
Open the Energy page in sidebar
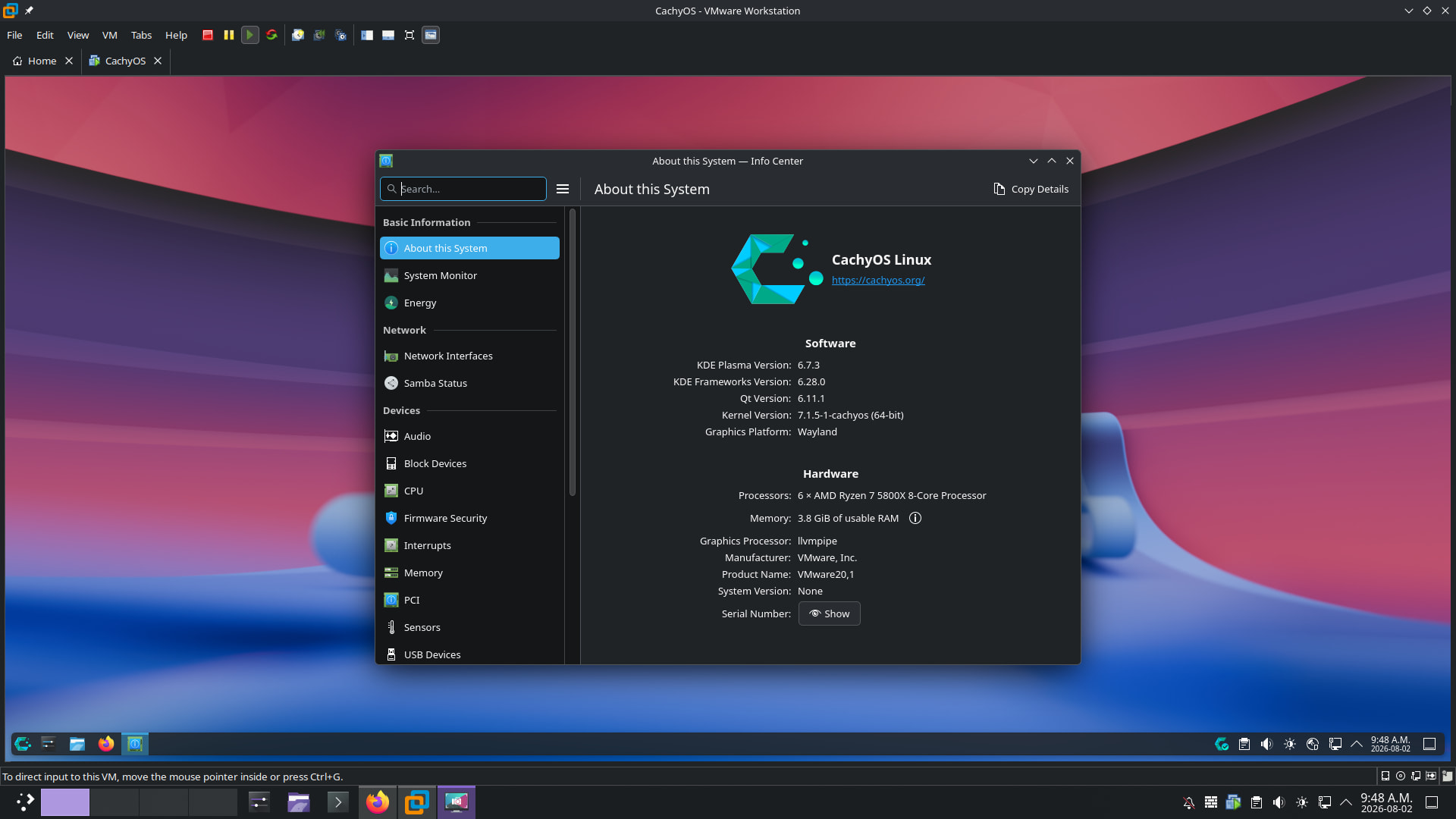point(469,303)
